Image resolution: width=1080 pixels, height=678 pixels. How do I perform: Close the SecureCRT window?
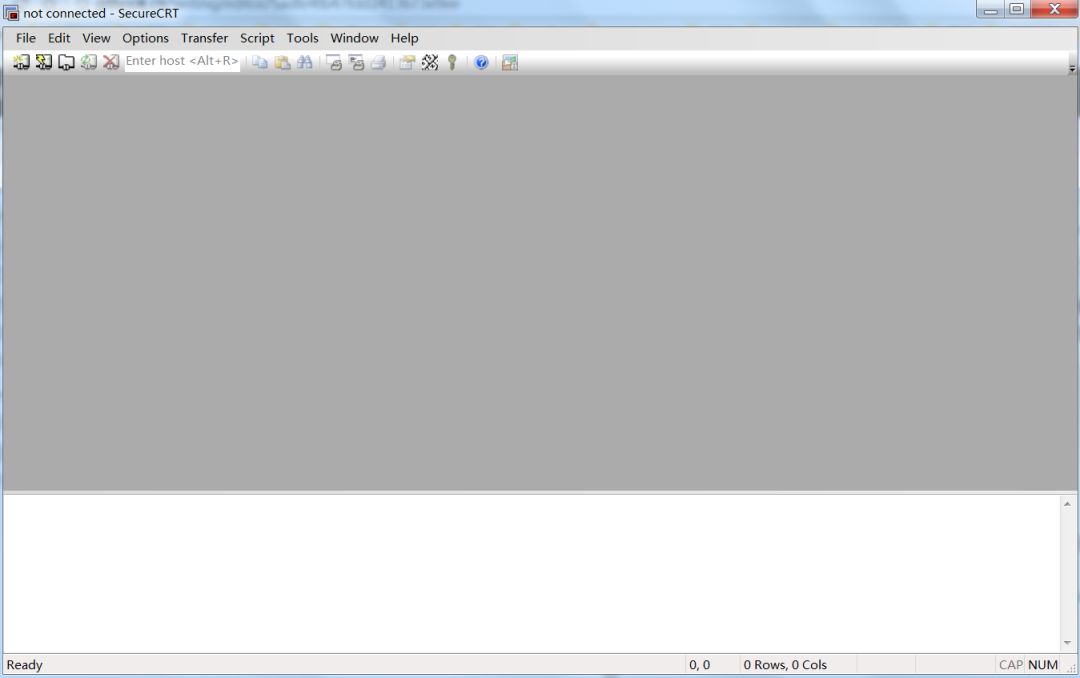tap(1054, 10)
